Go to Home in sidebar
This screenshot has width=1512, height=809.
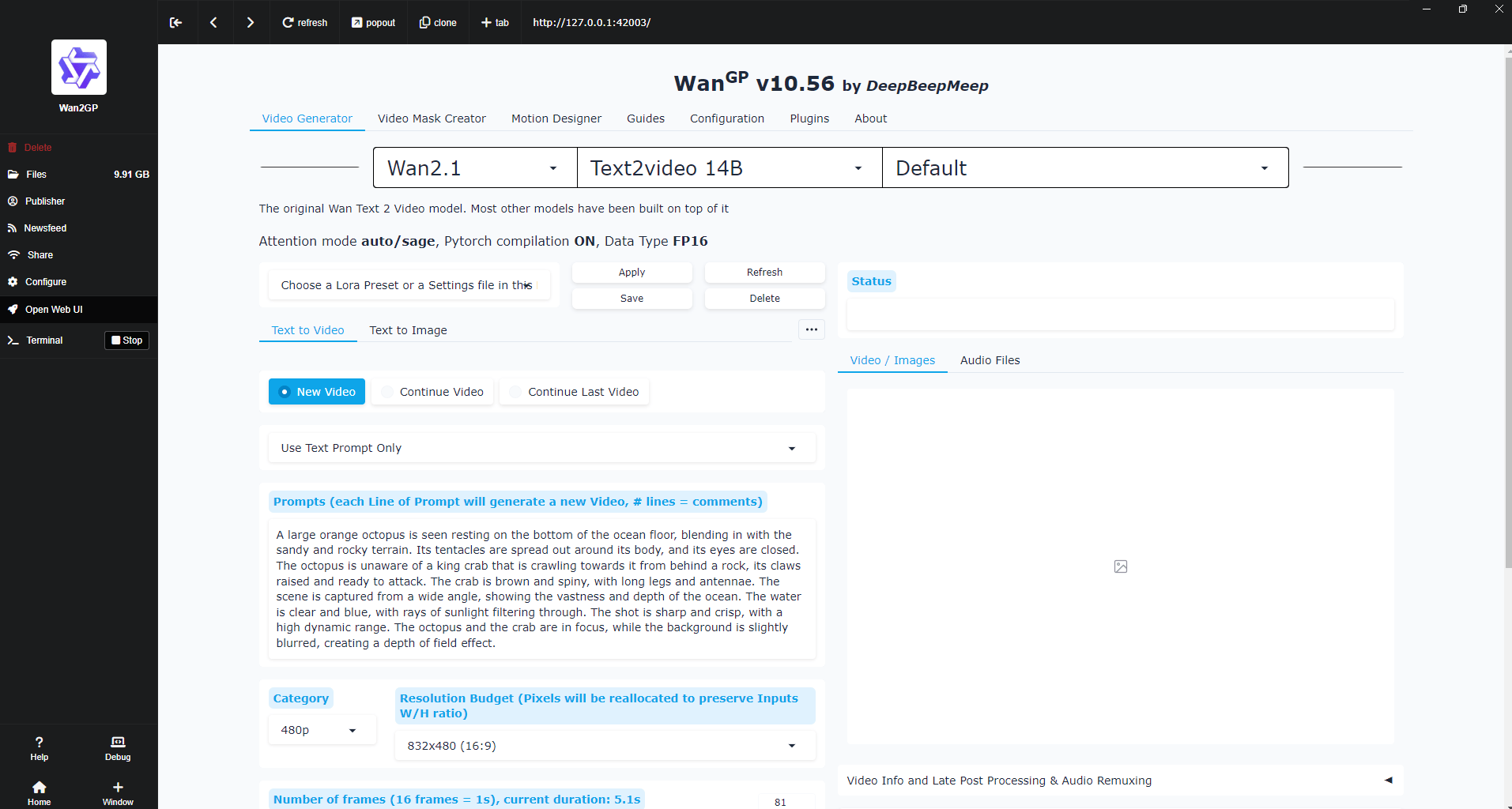pyautogui.click(x=40, y=793)
